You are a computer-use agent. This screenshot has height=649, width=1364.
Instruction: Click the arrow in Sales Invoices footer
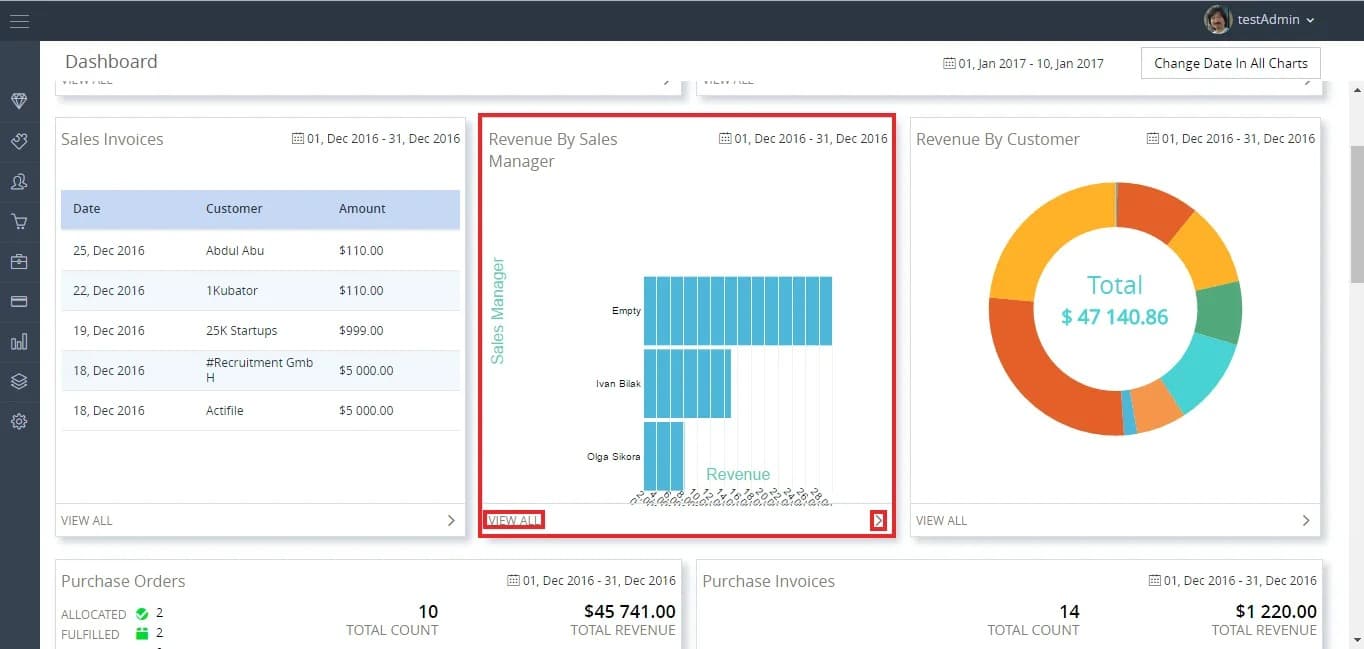(x=451, y=520)
